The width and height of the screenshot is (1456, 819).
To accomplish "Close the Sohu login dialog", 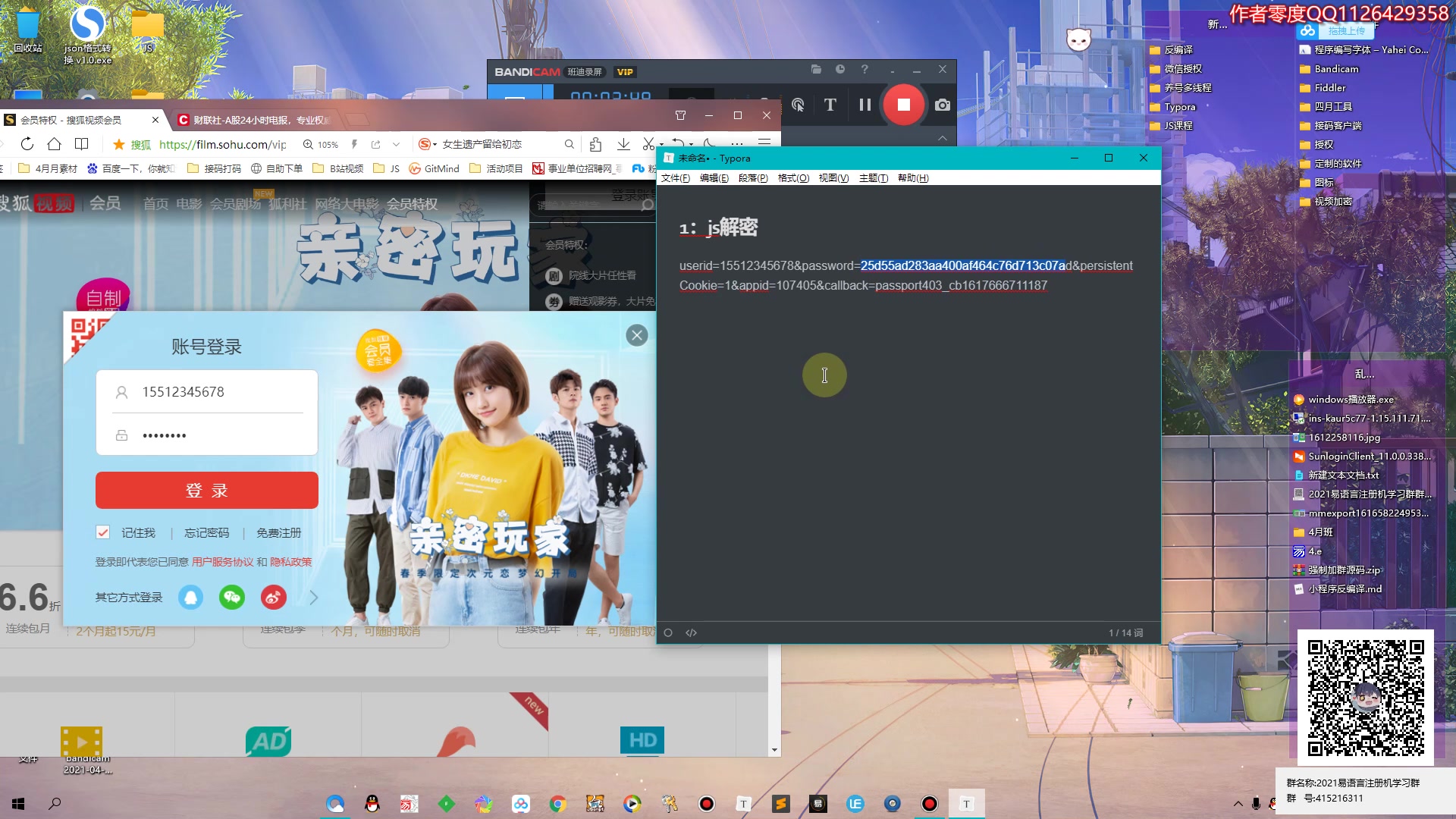I will click(637, 335).
